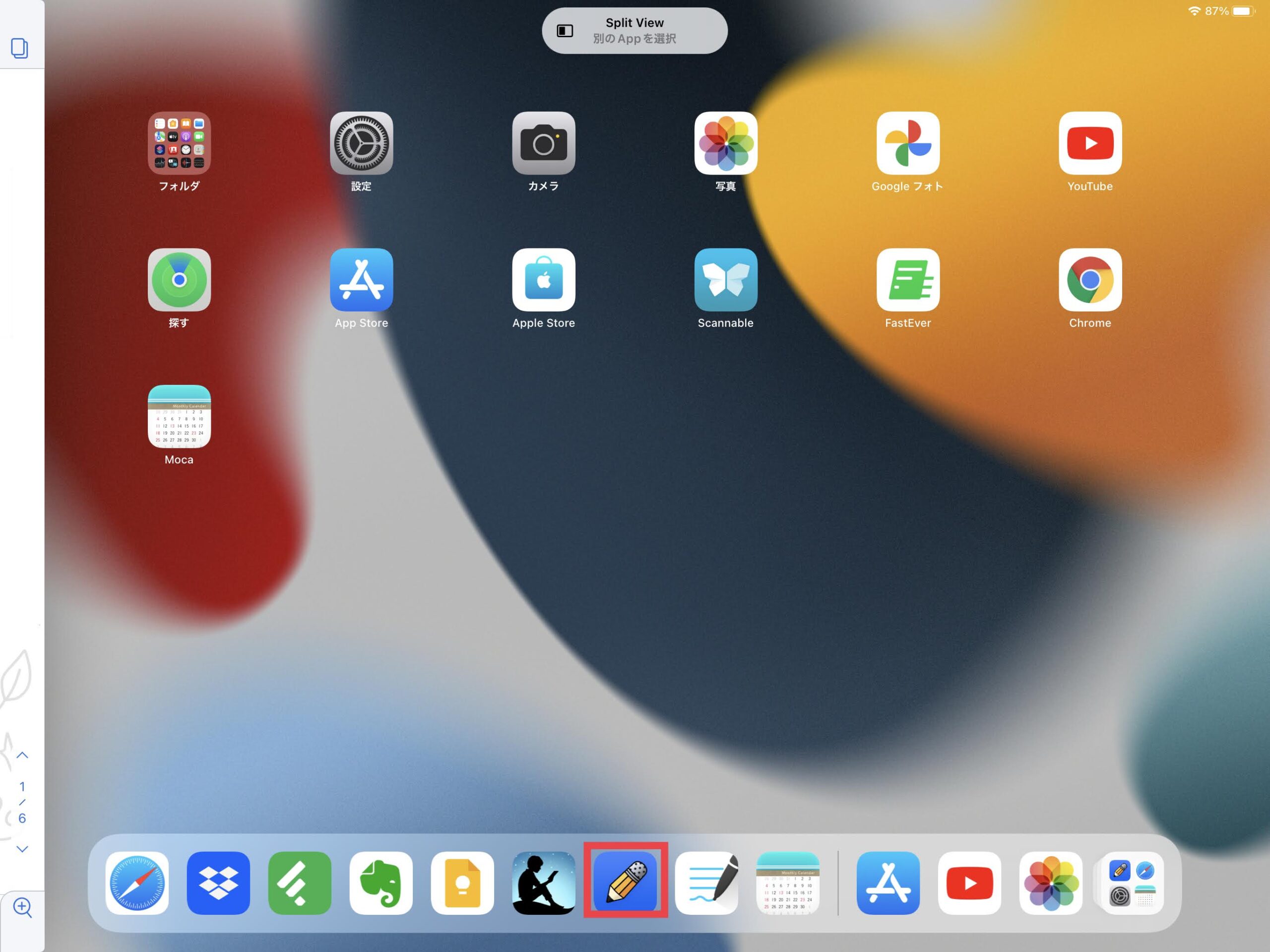Launch Safari from the dock

(136, 883)
